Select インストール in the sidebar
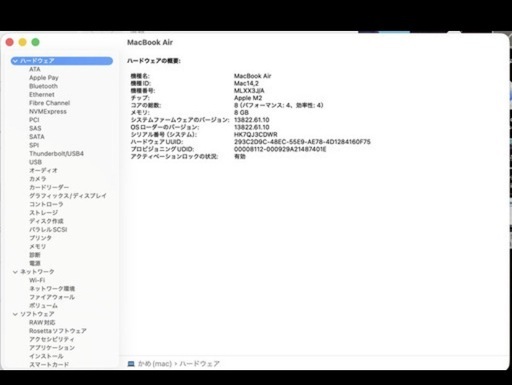 (x=46, y=356)
